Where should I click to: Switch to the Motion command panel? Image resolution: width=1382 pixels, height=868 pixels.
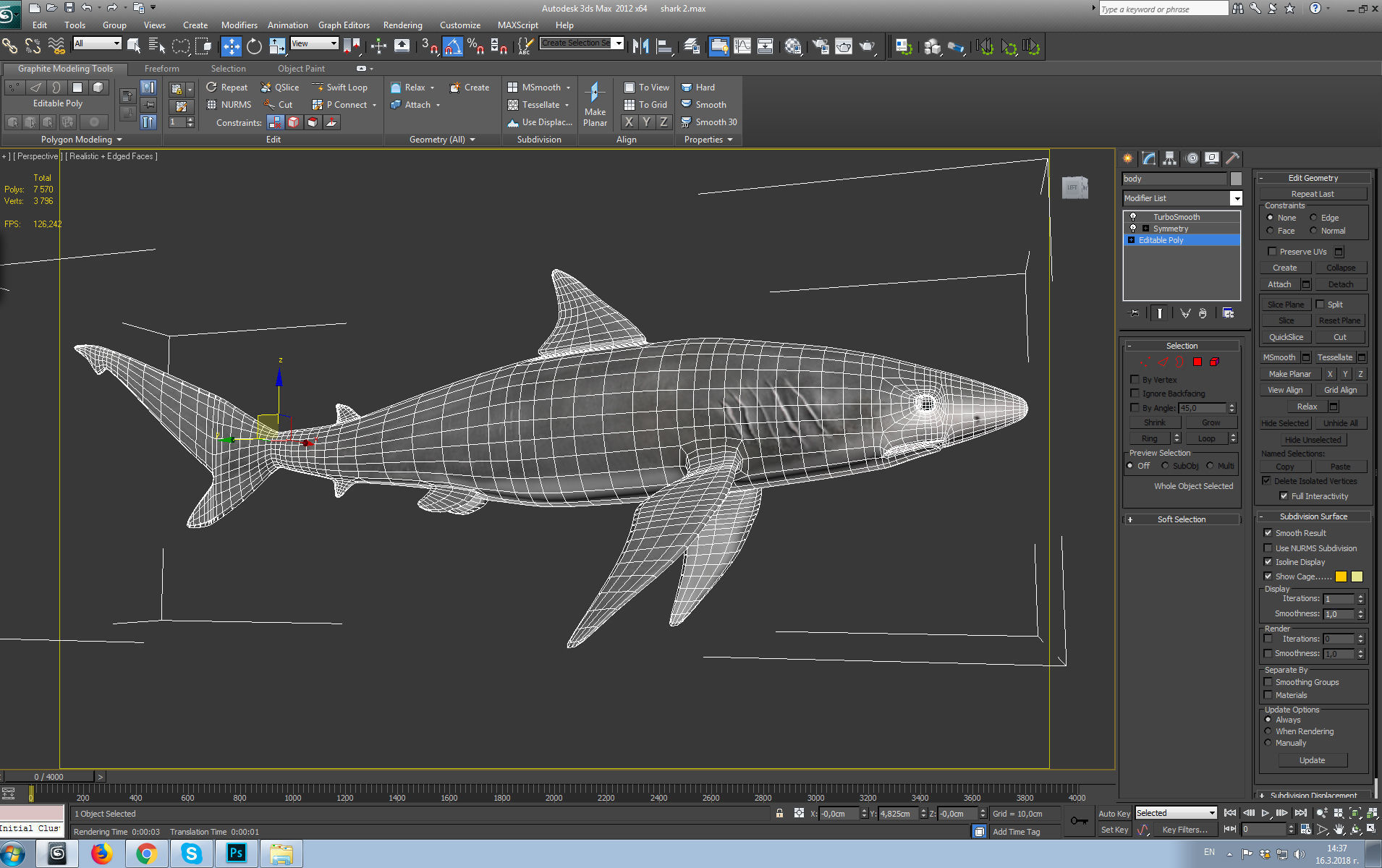click(1192, 158)
